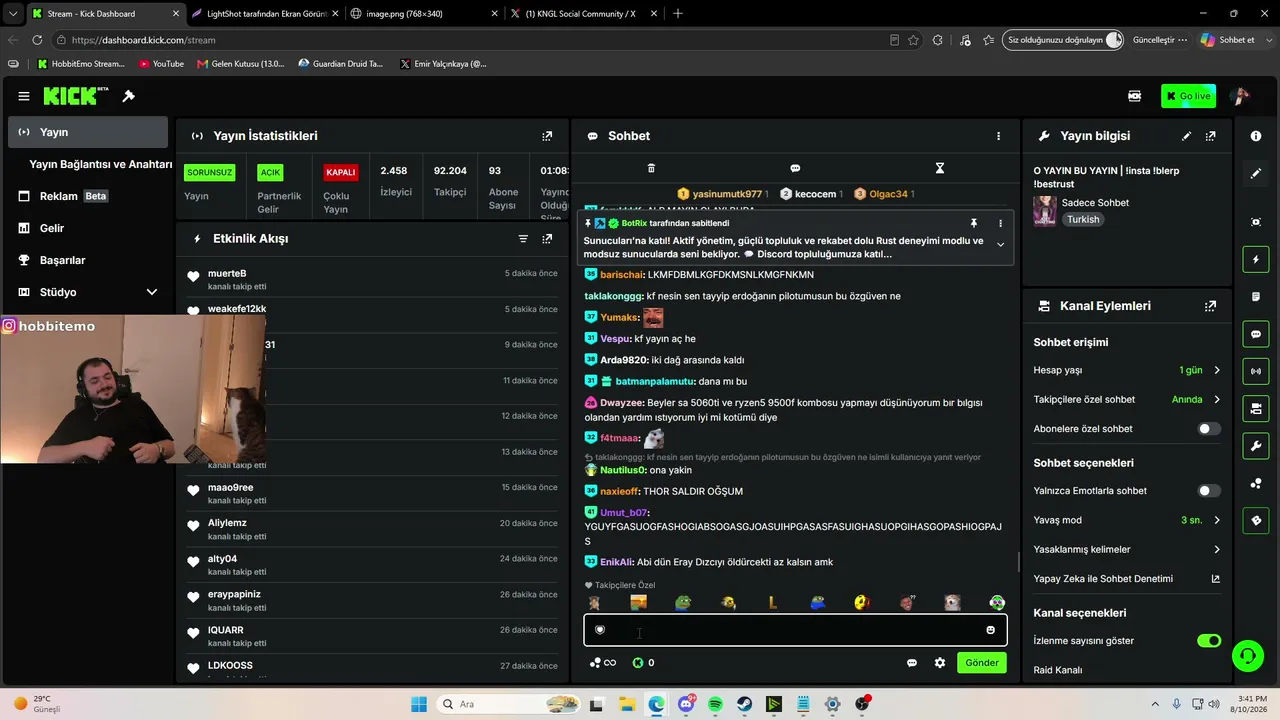This screenshot has height=720, width=1280.
Task: Click the taskbar search box Ara
Action: [506, 704]
